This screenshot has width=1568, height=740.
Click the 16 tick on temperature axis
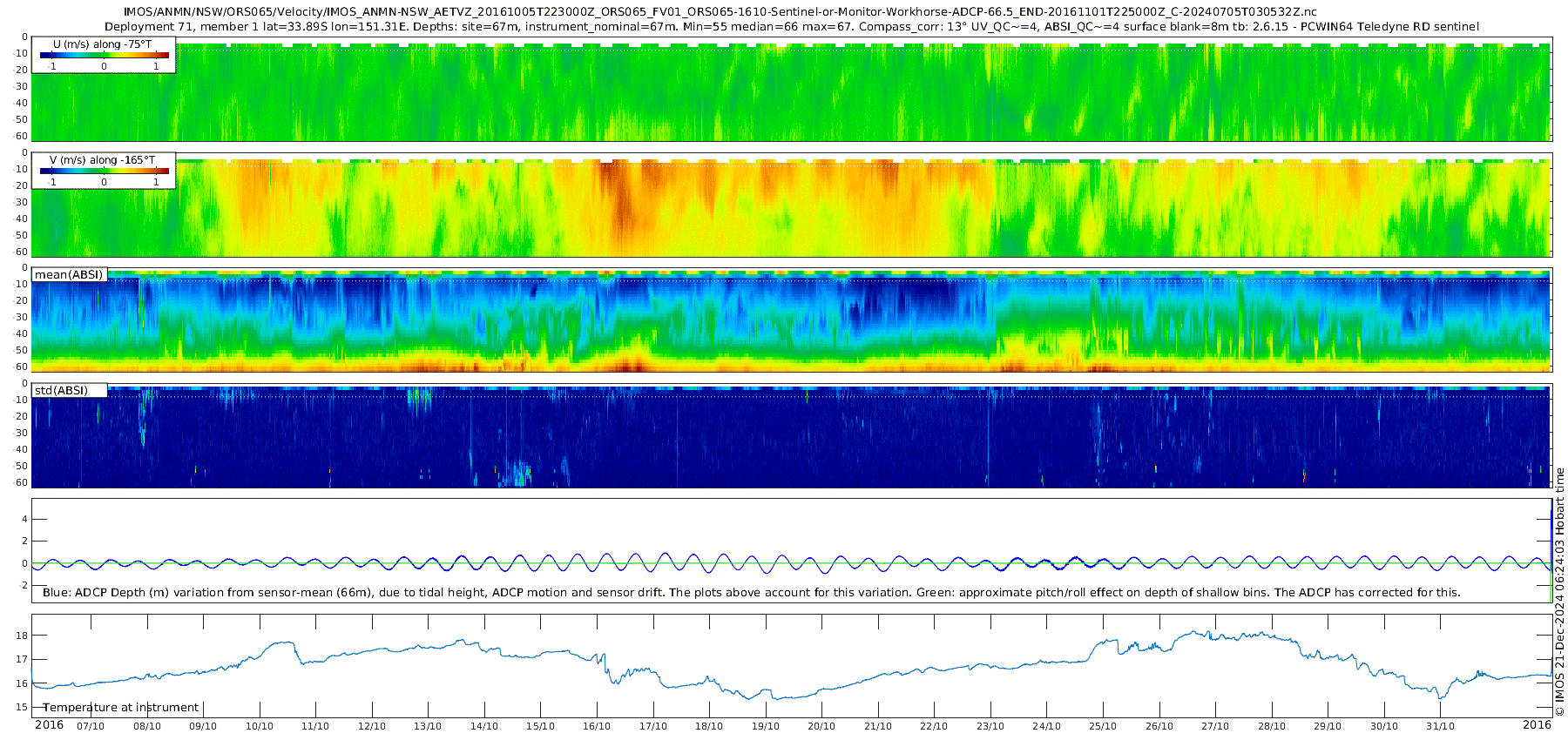22,683
